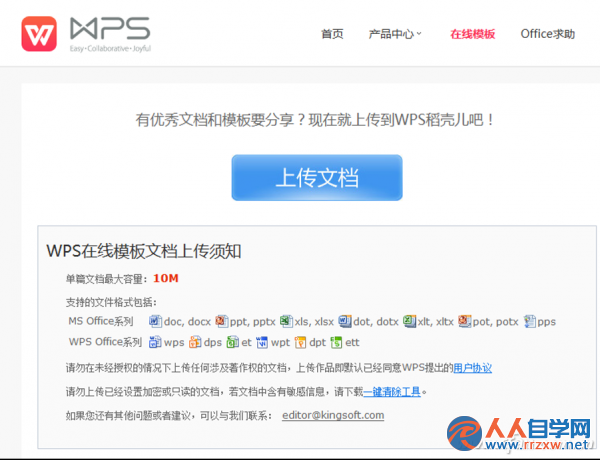This screenshot has width=600, height=460.
Task: Click the 'xls, xlsx' format label
Action: (314, 322)
